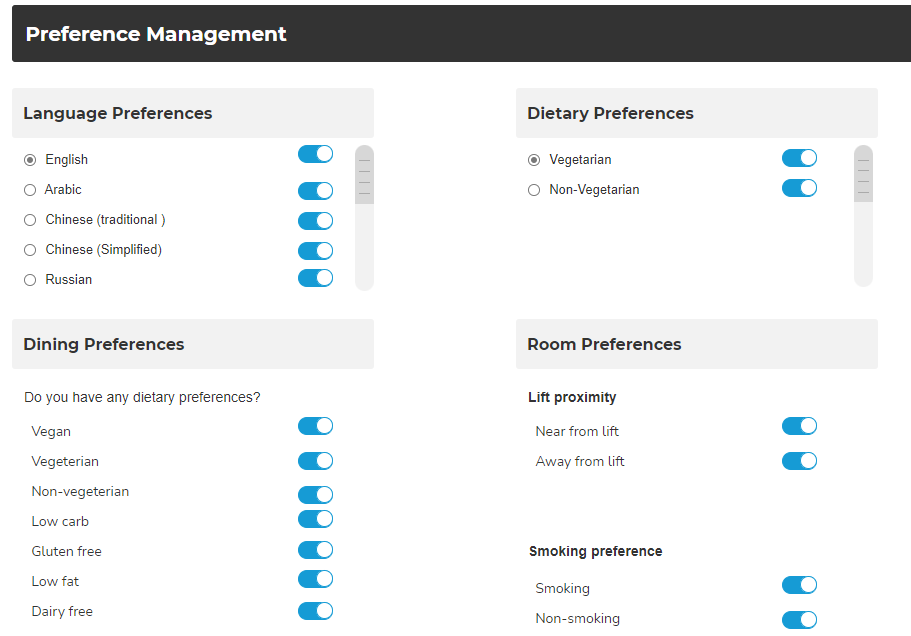Click the Dietary Preferences scrollbar thumb
This screenshot has width=911, height=636.
pyautogui.click(x=863, y=174)
